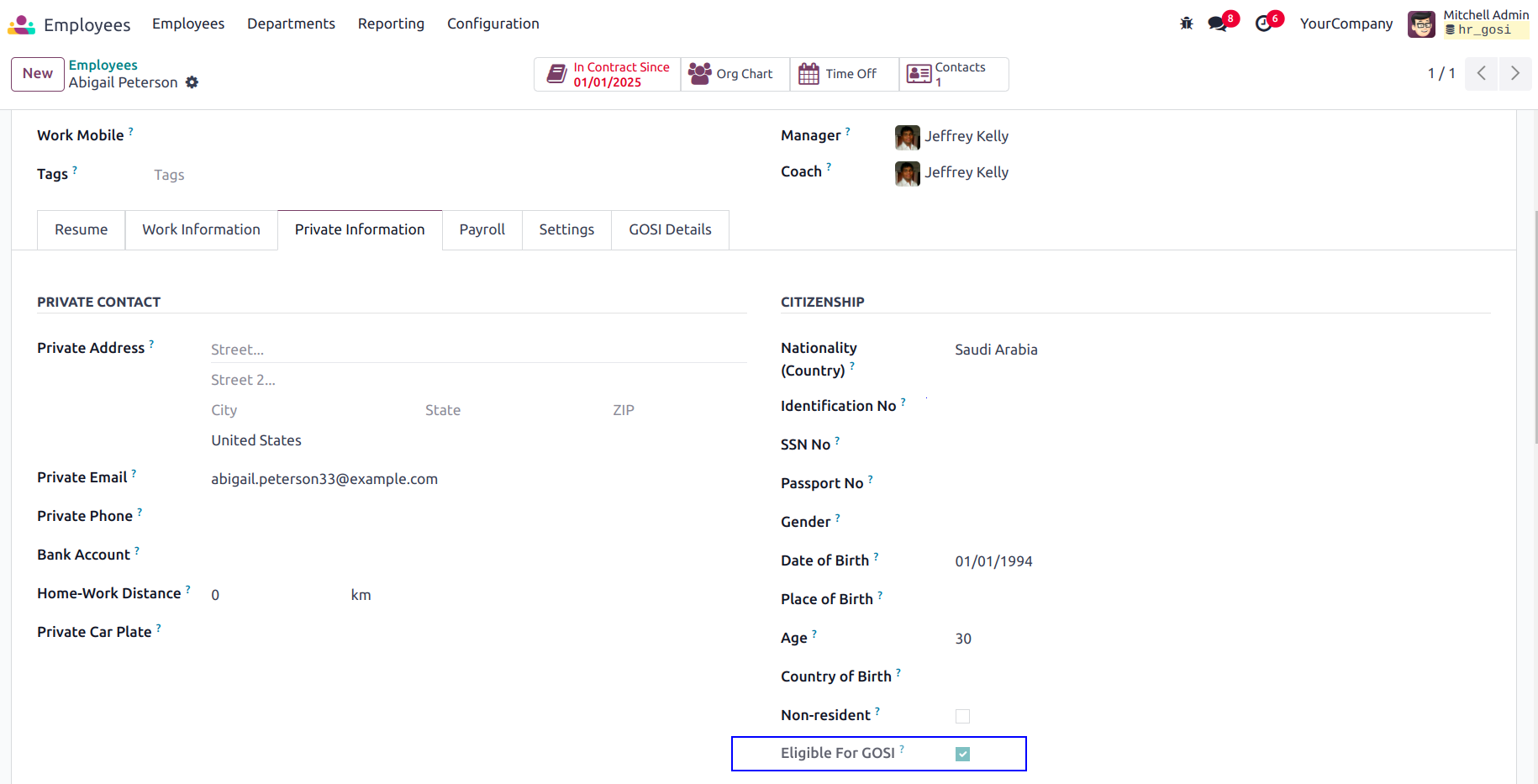Image resolution: width=1538 pixels, height=784 pixels.
Task: Click the Date of Birth field
Action: click(x=1222, y=561)
